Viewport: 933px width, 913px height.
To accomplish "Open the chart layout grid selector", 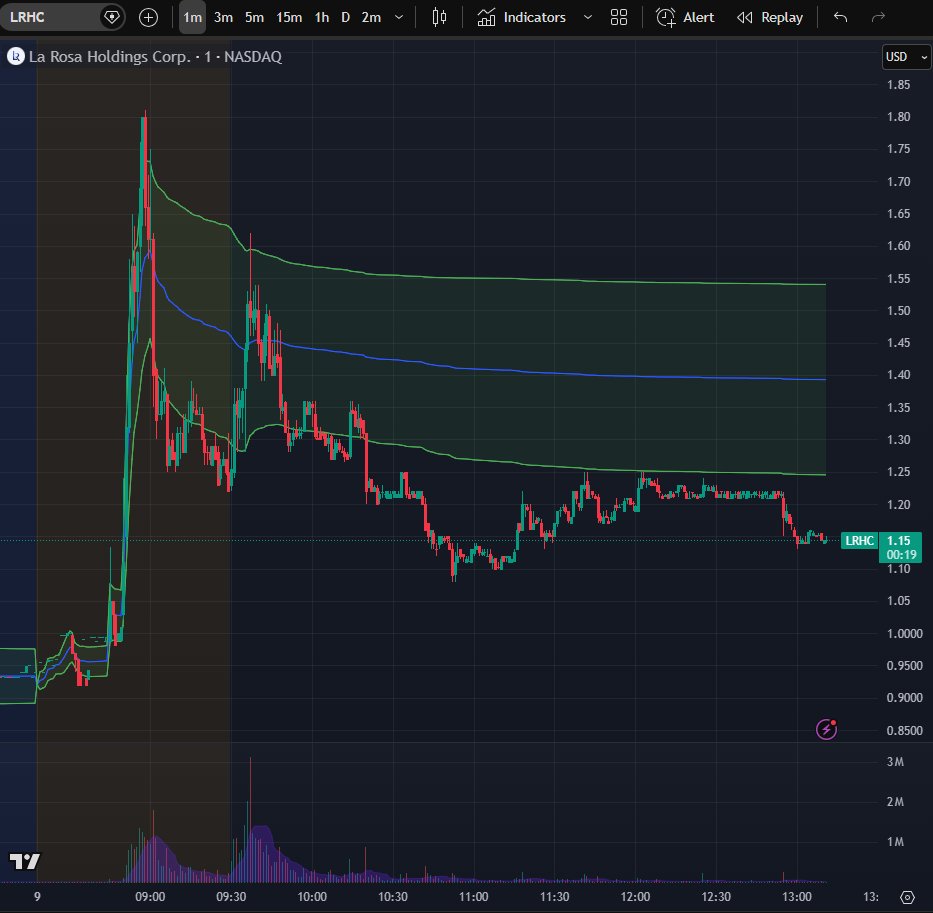I will (x=619, y=17).
